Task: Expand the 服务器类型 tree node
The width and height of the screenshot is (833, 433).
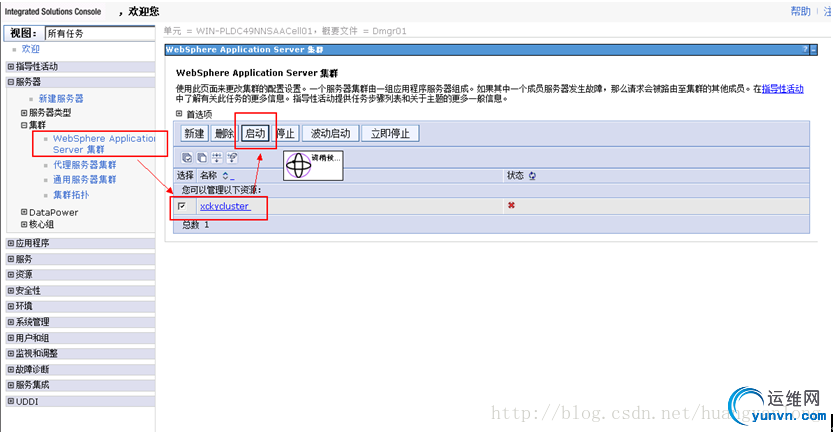Action: click(x=24, y=113)
